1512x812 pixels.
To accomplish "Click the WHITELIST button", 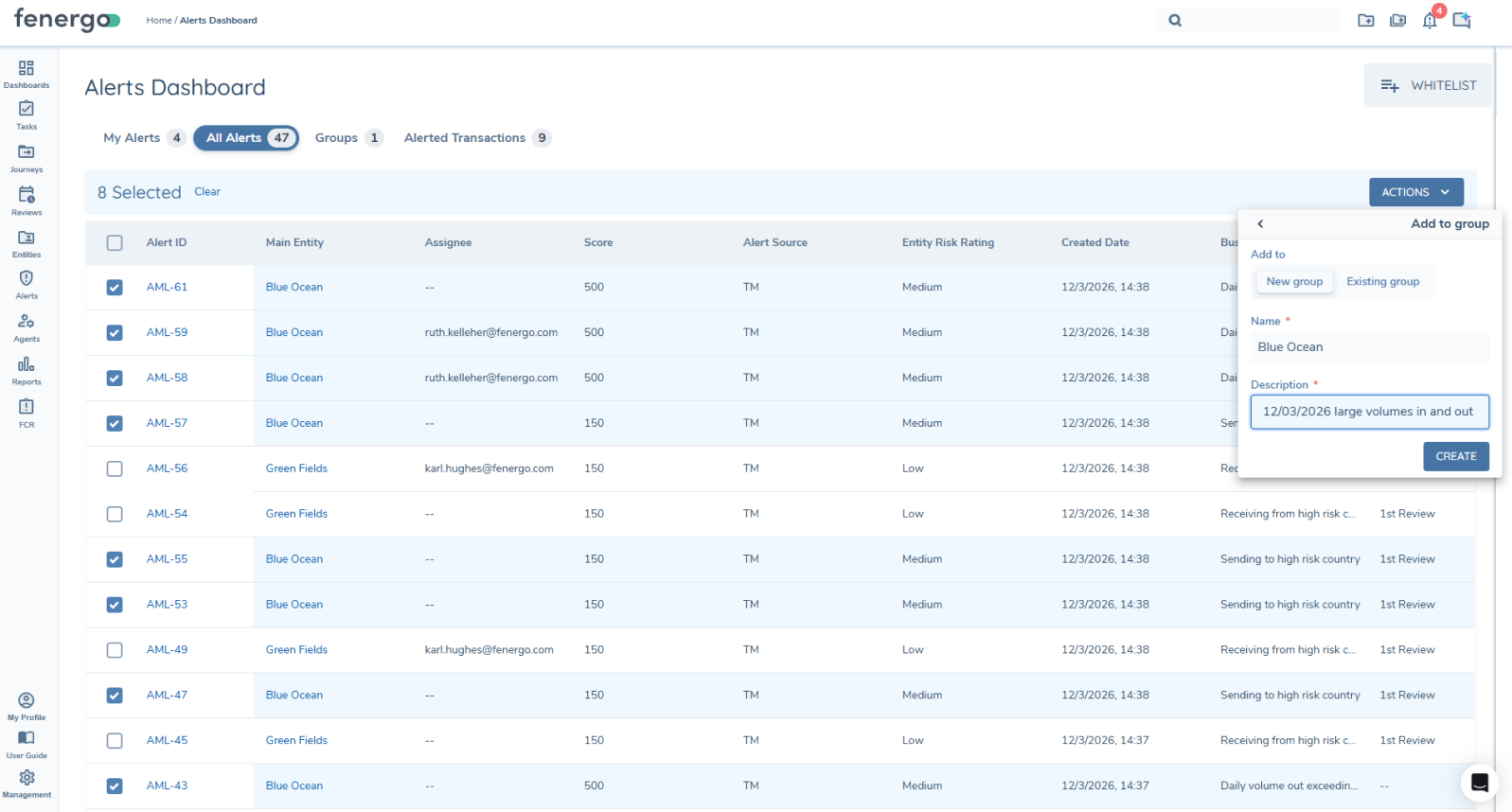I will pyautogui.click(x=1428, y=86).
